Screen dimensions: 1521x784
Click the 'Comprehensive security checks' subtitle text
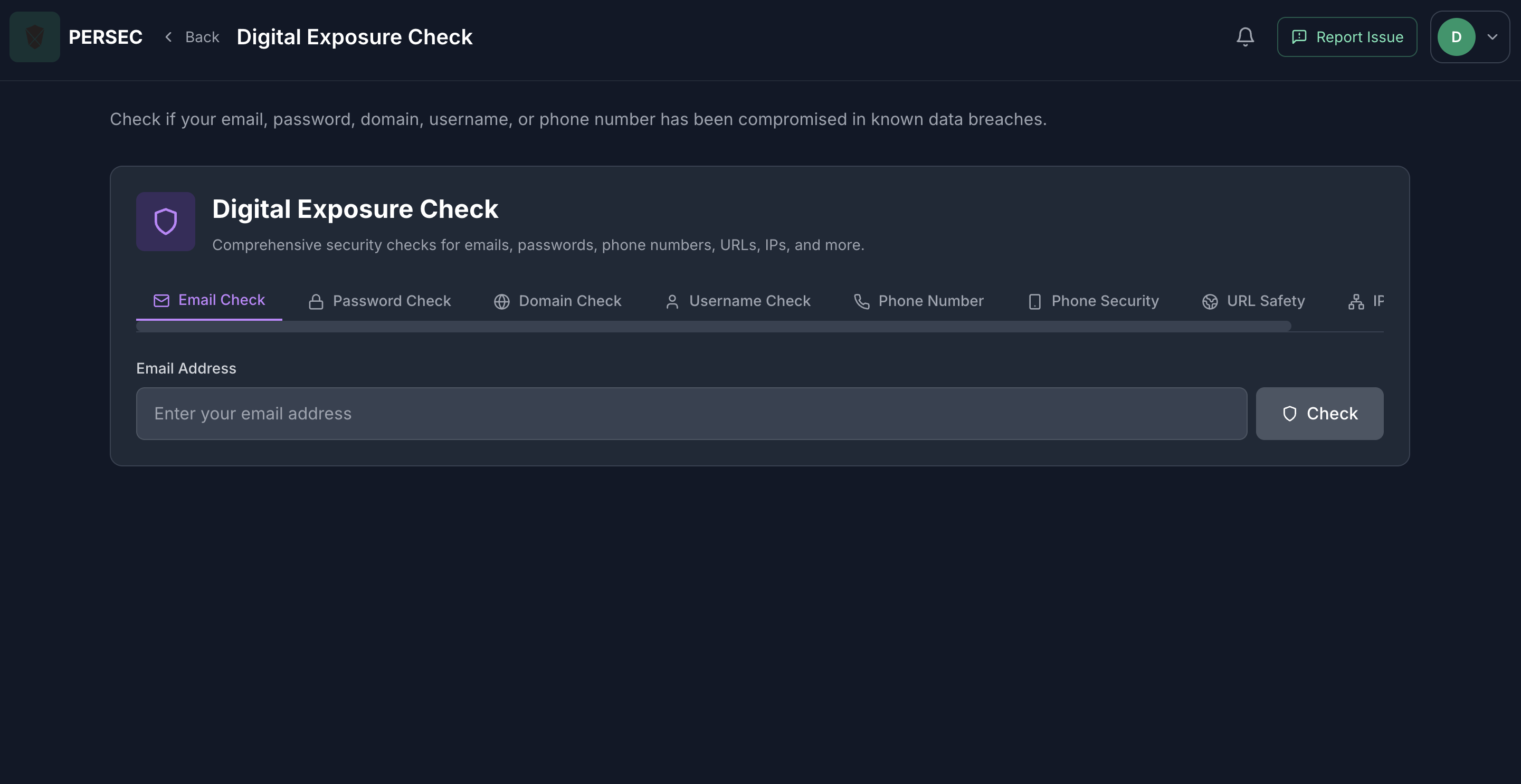538,245
